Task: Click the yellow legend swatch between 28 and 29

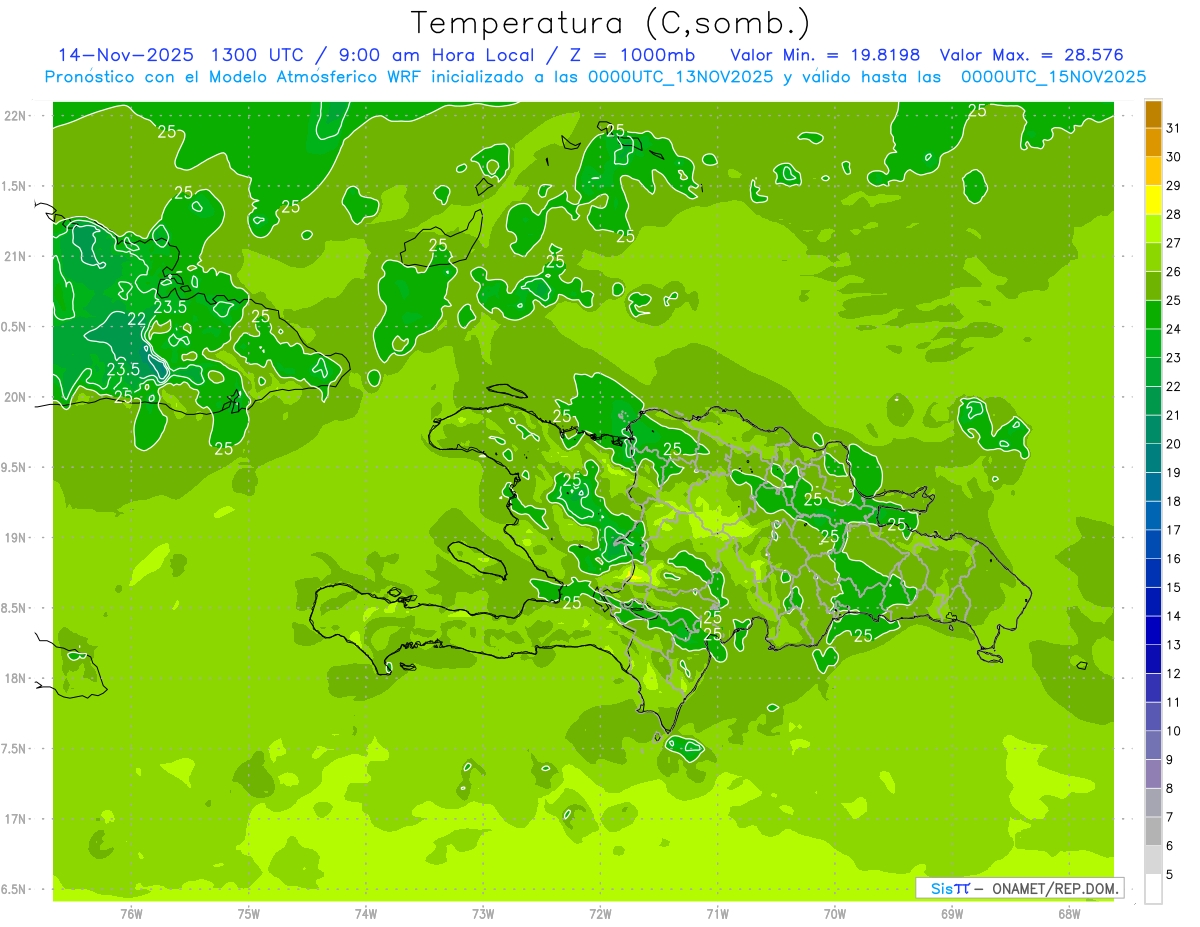Action: pyautogui.click(x=1153, y=200)
